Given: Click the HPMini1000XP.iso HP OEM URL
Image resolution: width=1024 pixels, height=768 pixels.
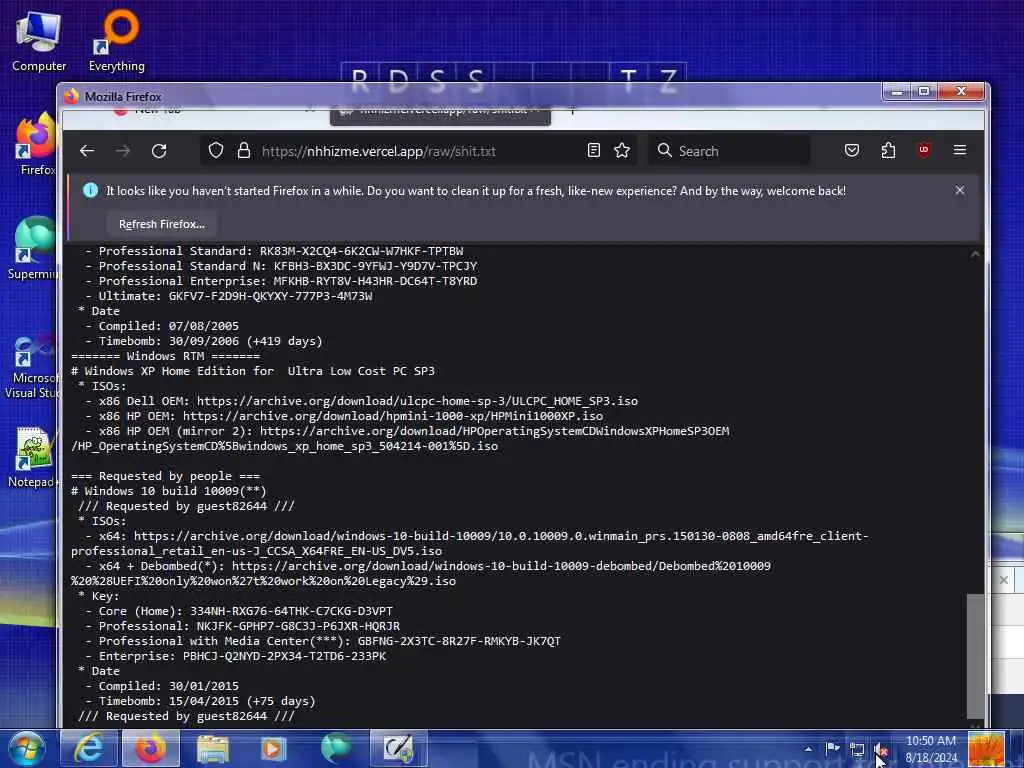Looking at the screenshot, I should (392, 416).
